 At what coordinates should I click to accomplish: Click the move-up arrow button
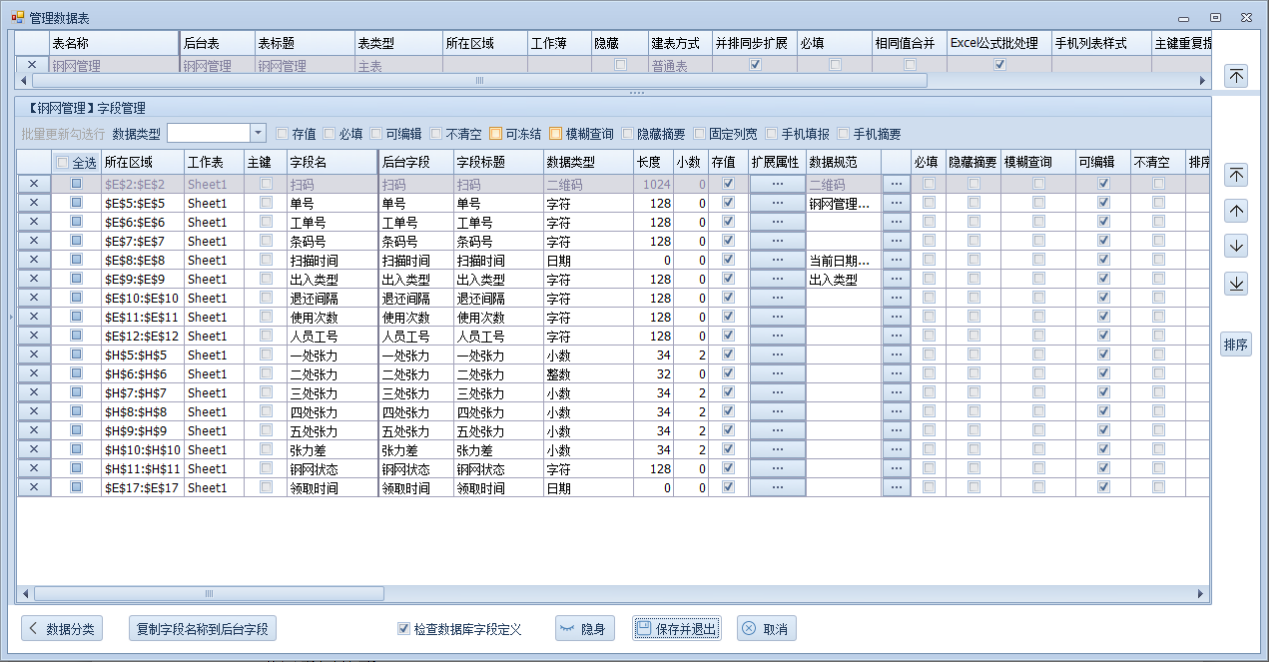[x=1236, y=211]
